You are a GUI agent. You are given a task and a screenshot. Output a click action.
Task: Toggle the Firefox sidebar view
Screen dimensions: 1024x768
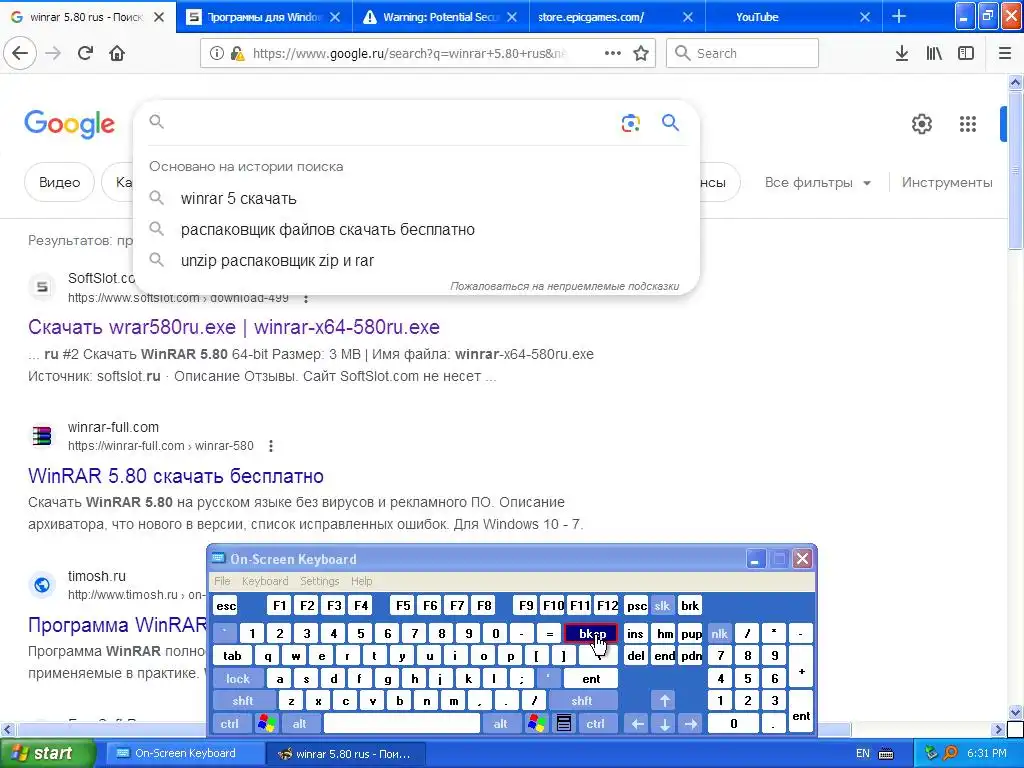[966, 53]
